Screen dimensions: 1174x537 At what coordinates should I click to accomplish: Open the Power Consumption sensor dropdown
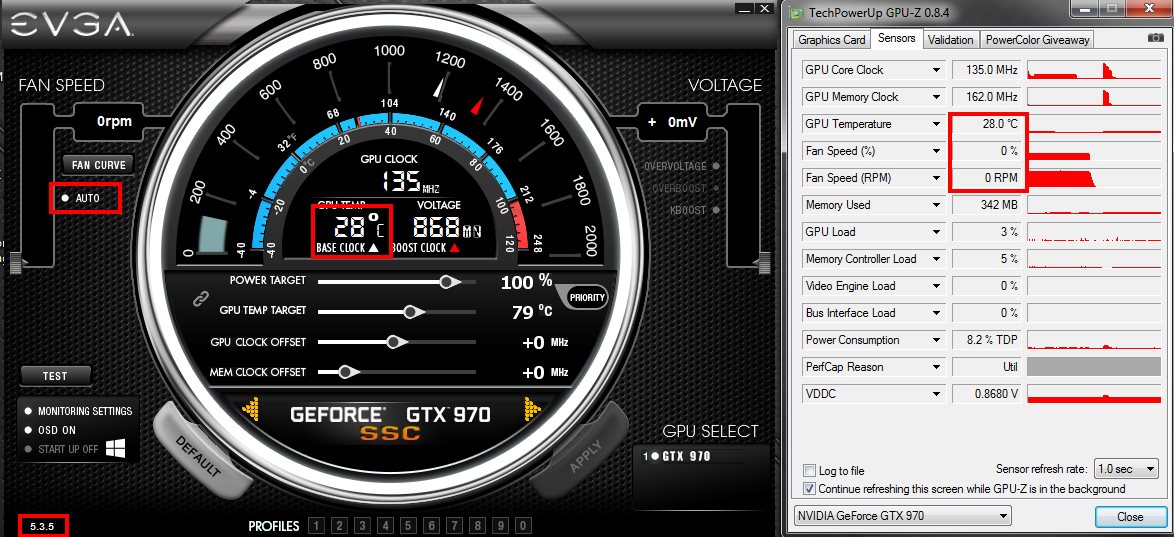tap(936, 340)
